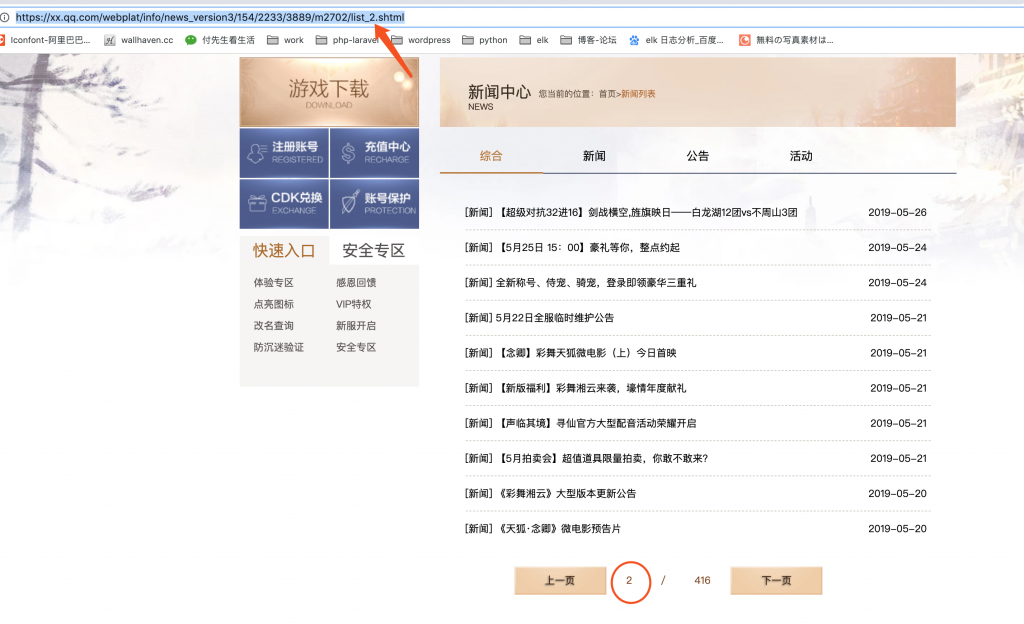Select the URL in the address bar
1024x624 pixels.
click(210, 18)
